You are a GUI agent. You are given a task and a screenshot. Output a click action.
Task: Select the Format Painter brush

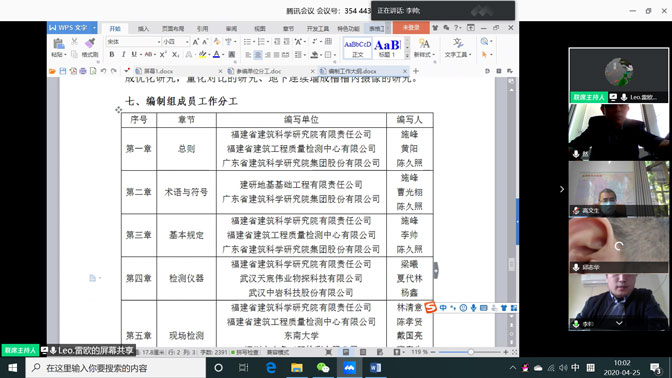click(90, 42)
